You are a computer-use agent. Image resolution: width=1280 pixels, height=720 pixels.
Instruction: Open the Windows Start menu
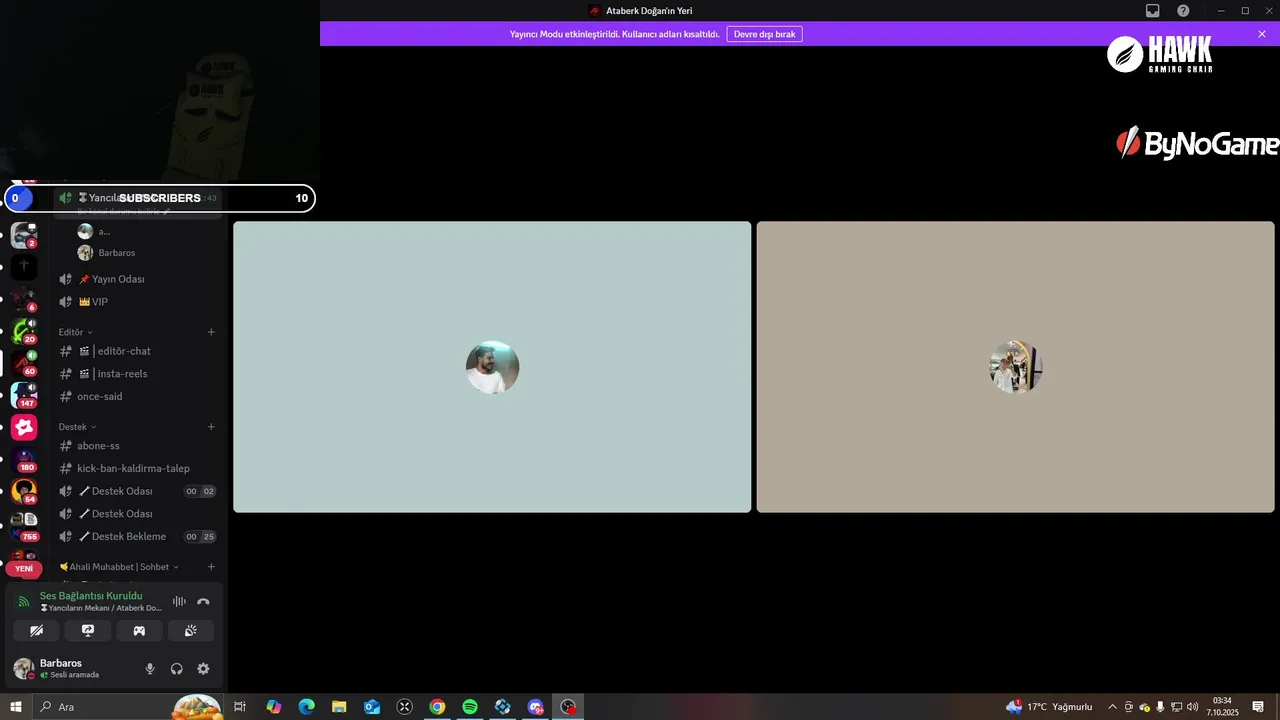[x=15, y=707]
